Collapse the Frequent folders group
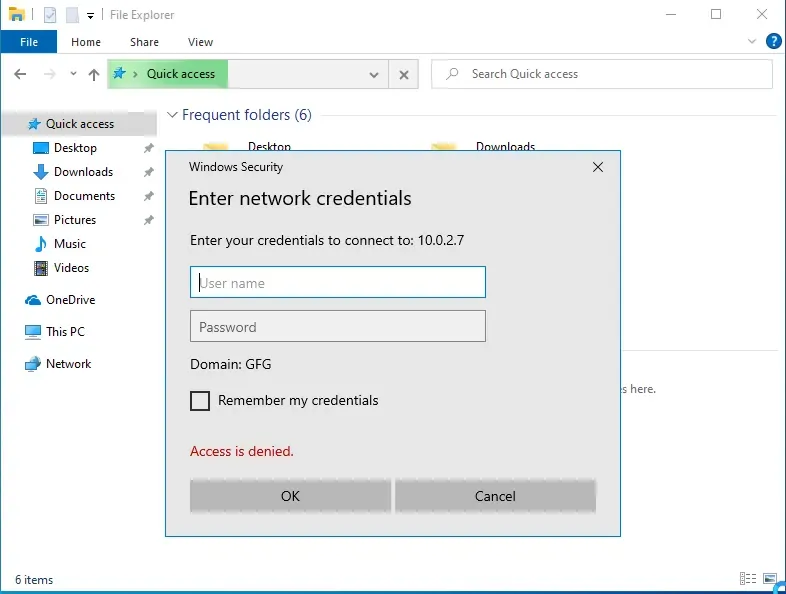The width and height of the screenshot is (786, 594). tap(172, 115)
